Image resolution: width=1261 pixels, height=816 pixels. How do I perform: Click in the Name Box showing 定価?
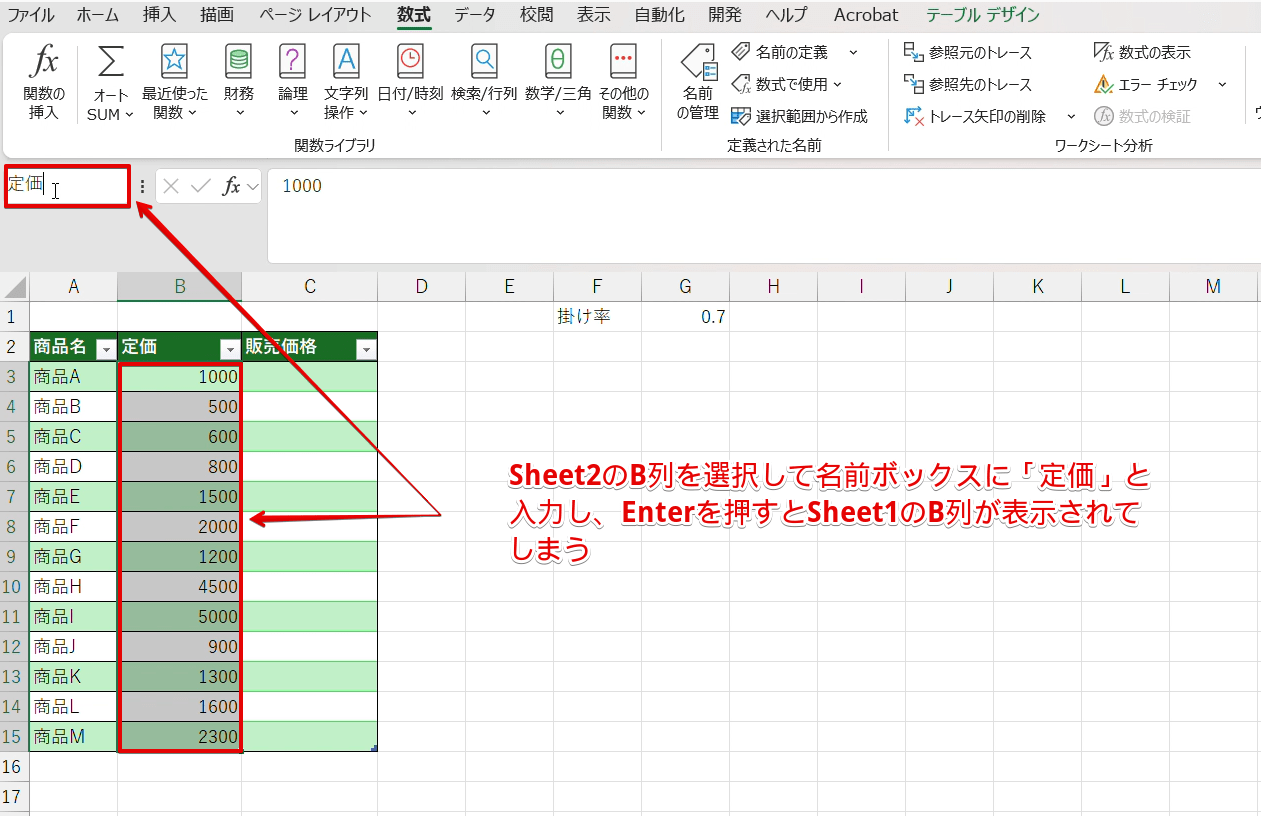(x=67, y=186)
